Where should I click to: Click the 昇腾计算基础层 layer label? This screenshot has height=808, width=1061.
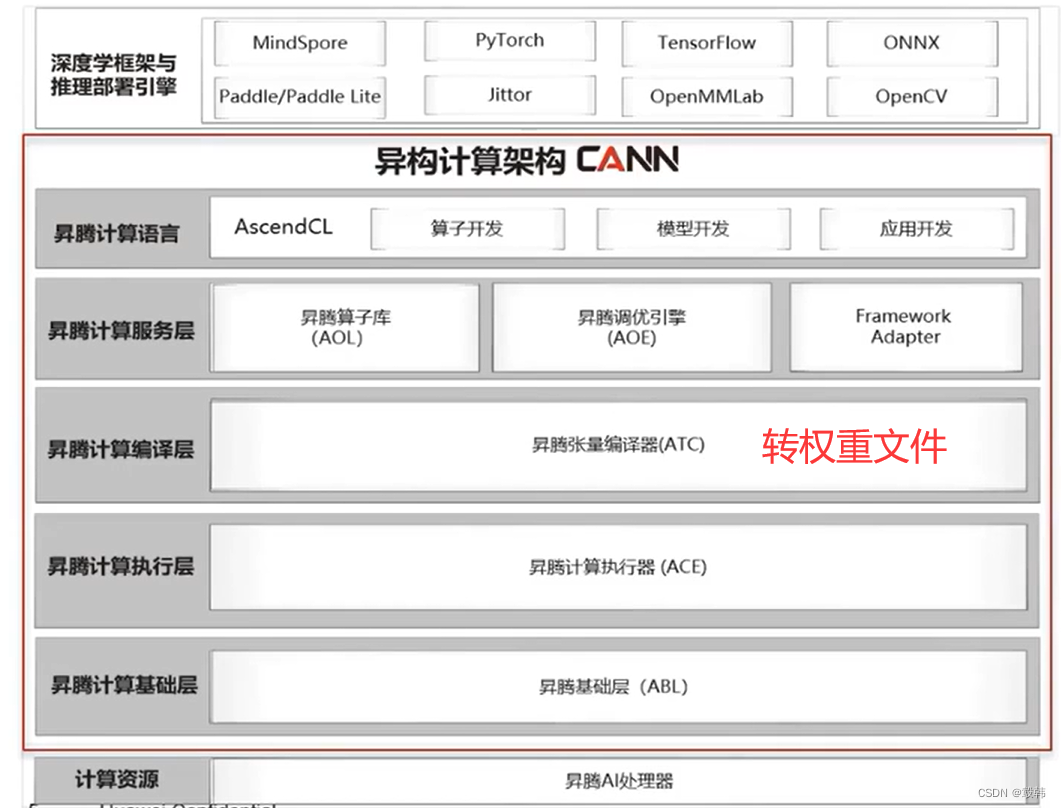coord(124,685)
